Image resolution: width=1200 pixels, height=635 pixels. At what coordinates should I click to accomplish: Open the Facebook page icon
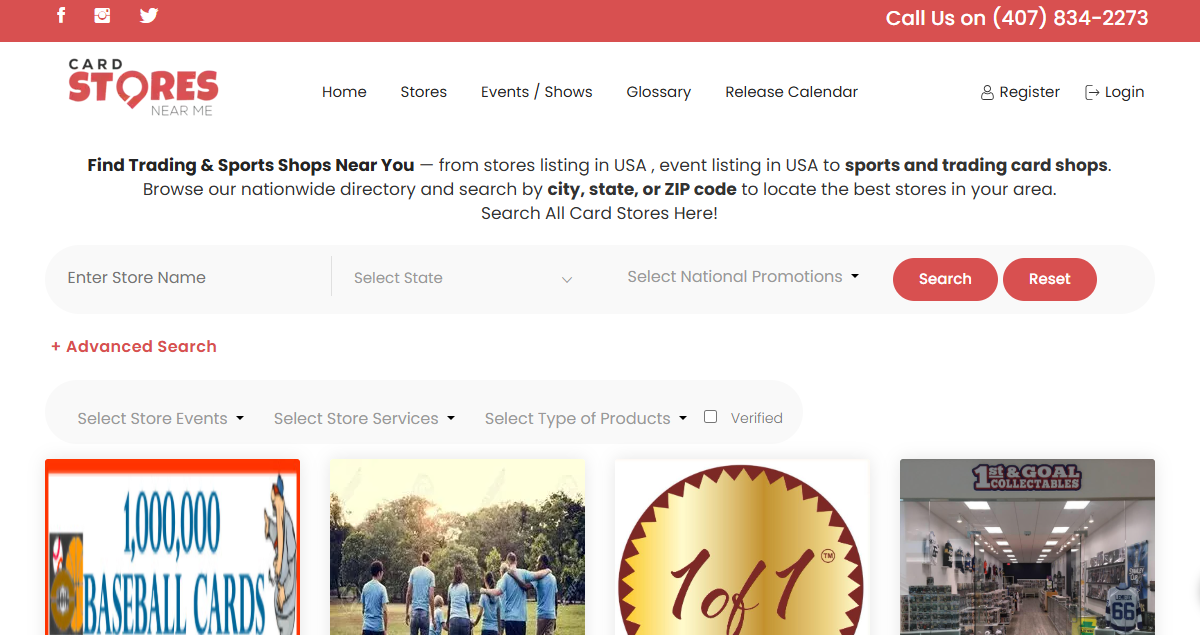pyautogui.click(x=61, y=15)
